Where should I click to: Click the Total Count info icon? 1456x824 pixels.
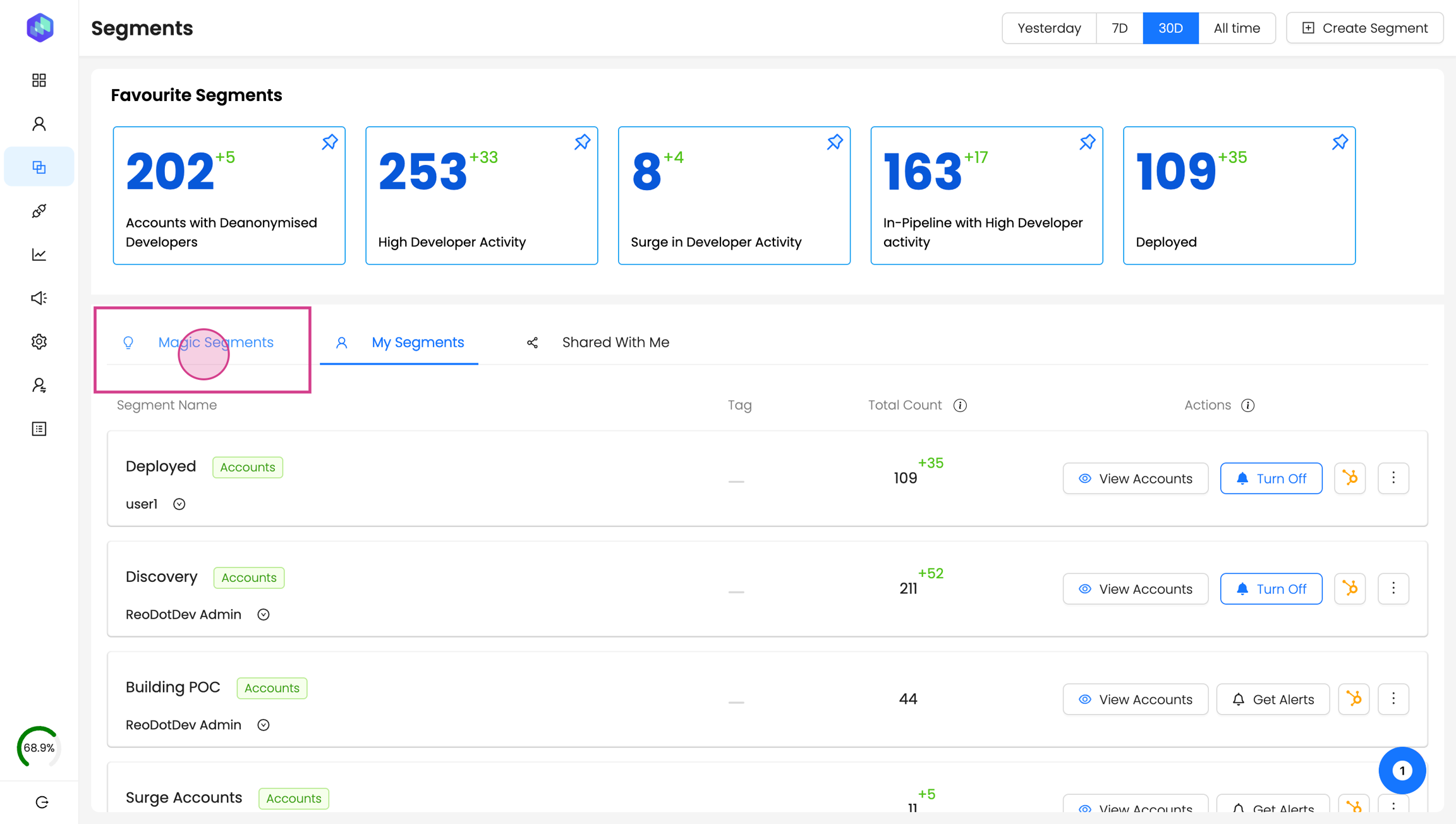click(960, 406)
